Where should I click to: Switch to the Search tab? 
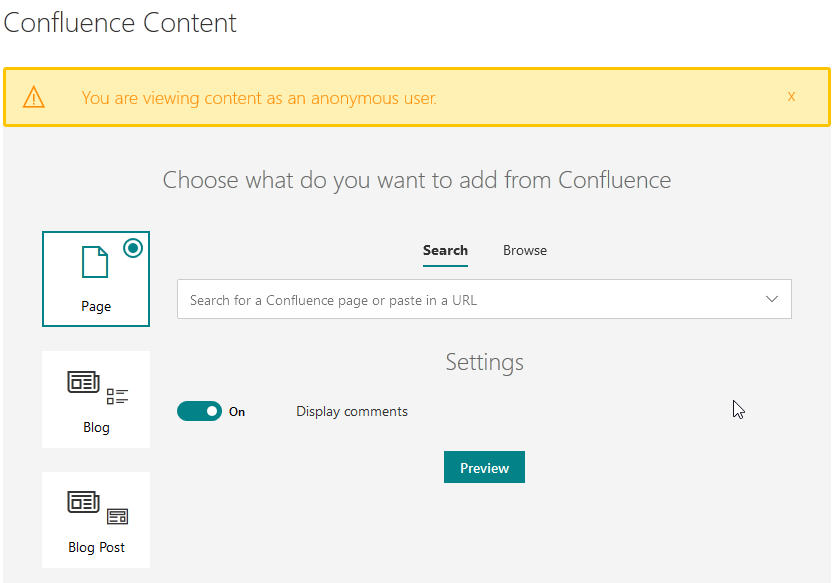tap(445, 251)
